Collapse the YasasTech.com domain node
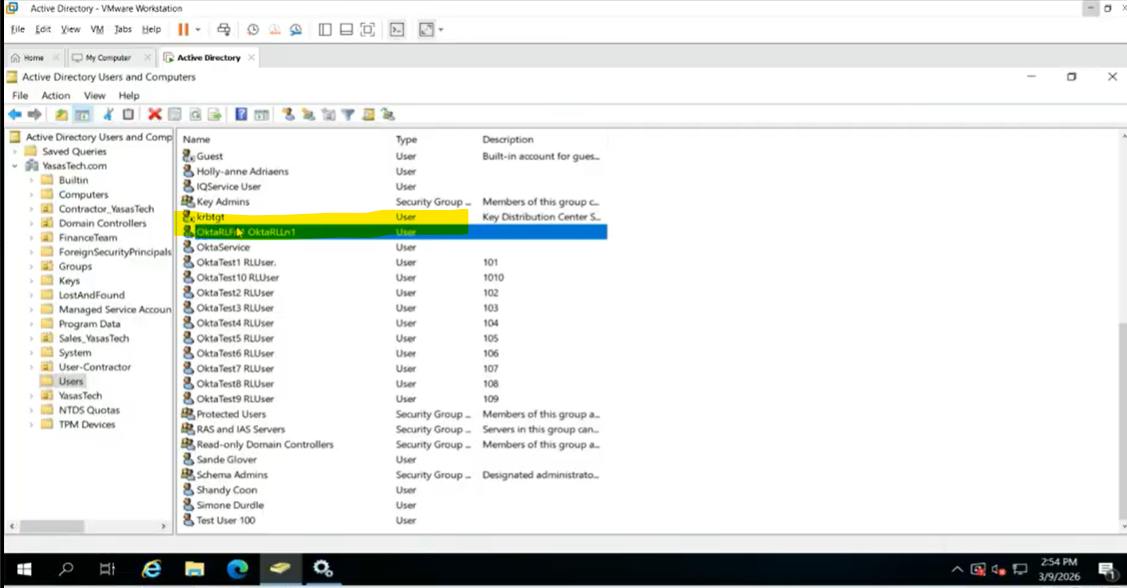Viewport: 1127px width, 588px height. 15,166
